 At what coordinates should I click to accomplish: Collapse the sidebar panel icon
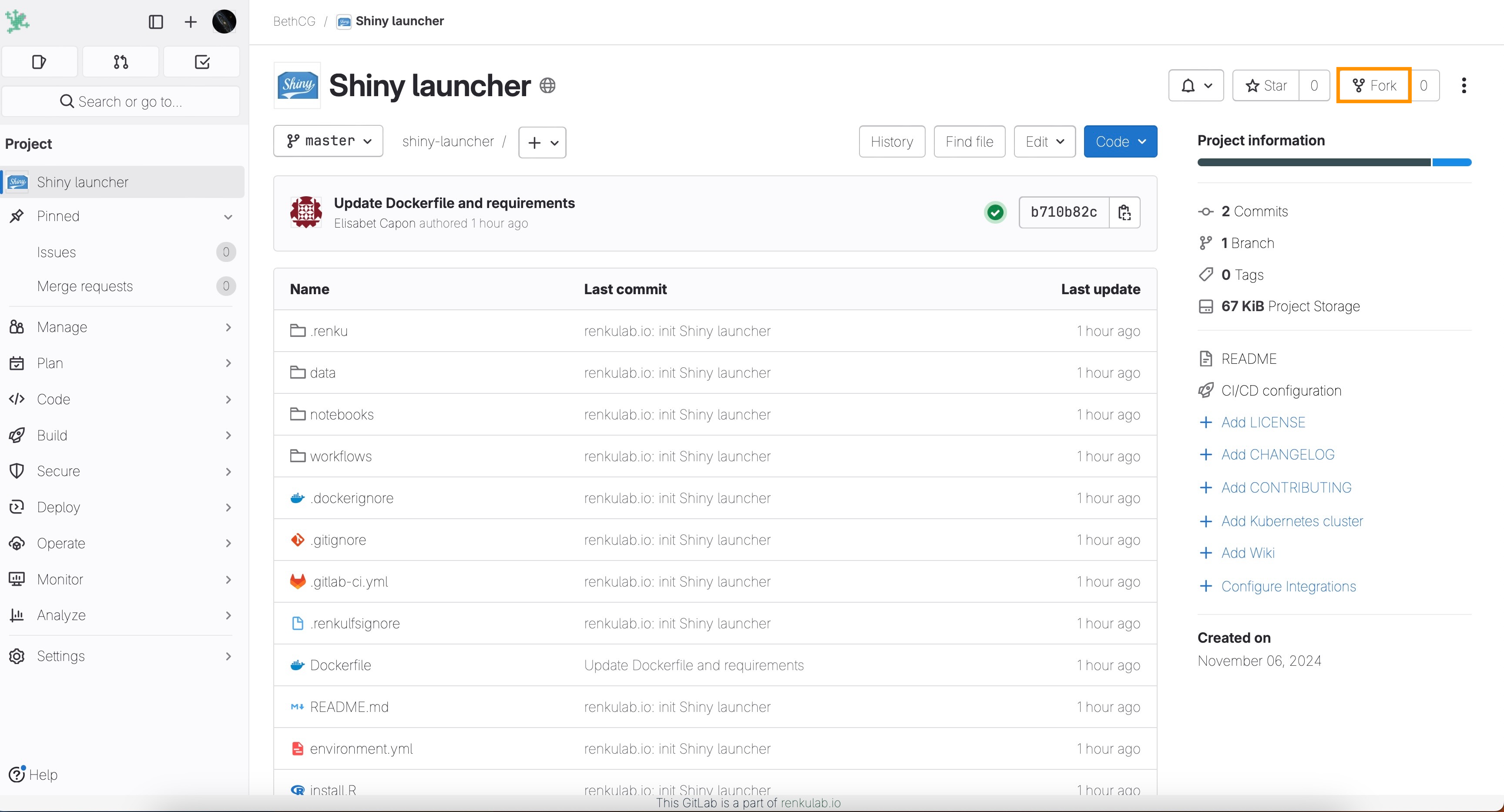[156, 22]
